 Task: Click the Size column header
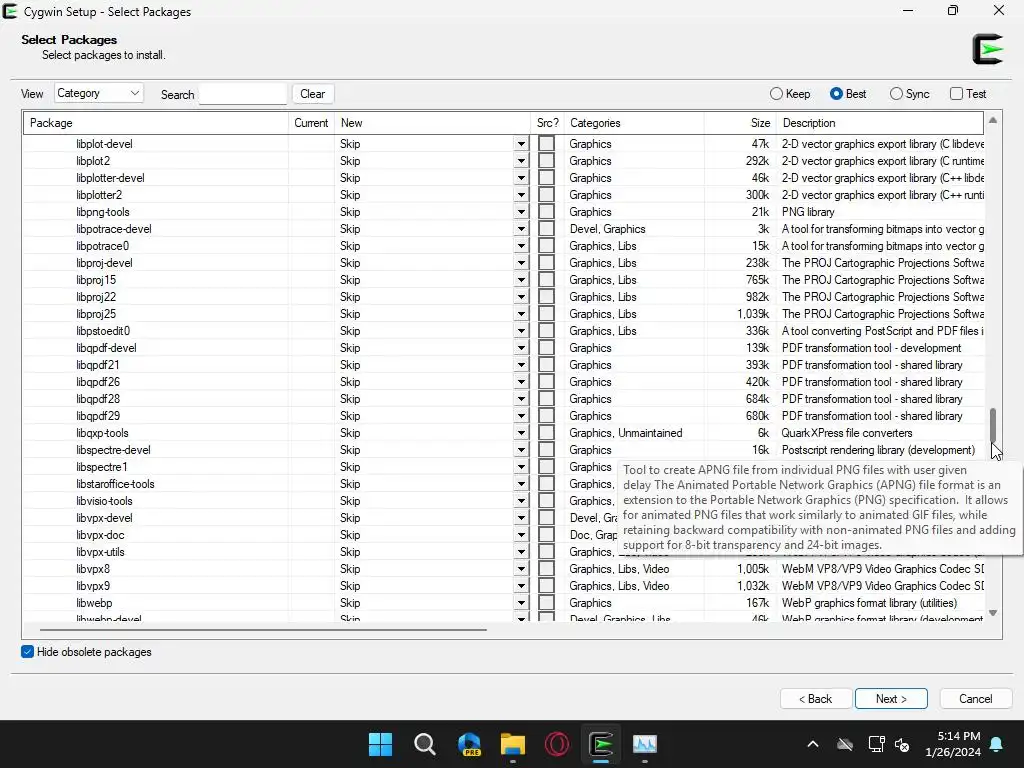click(741, 123)
